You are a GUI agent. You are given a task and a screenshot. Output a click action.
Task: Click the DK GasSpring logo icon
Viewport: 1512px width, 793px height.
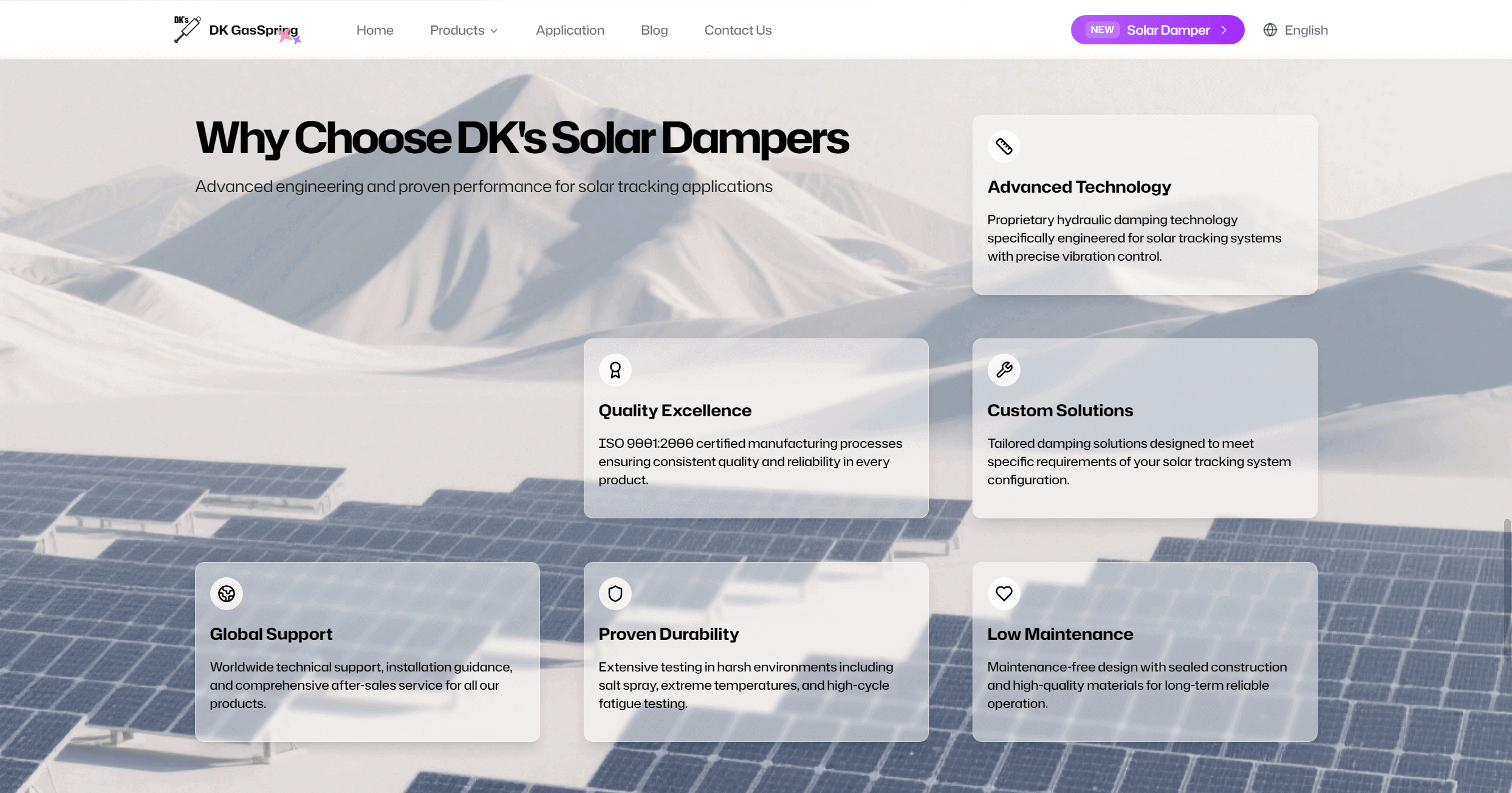click(186, 30)
